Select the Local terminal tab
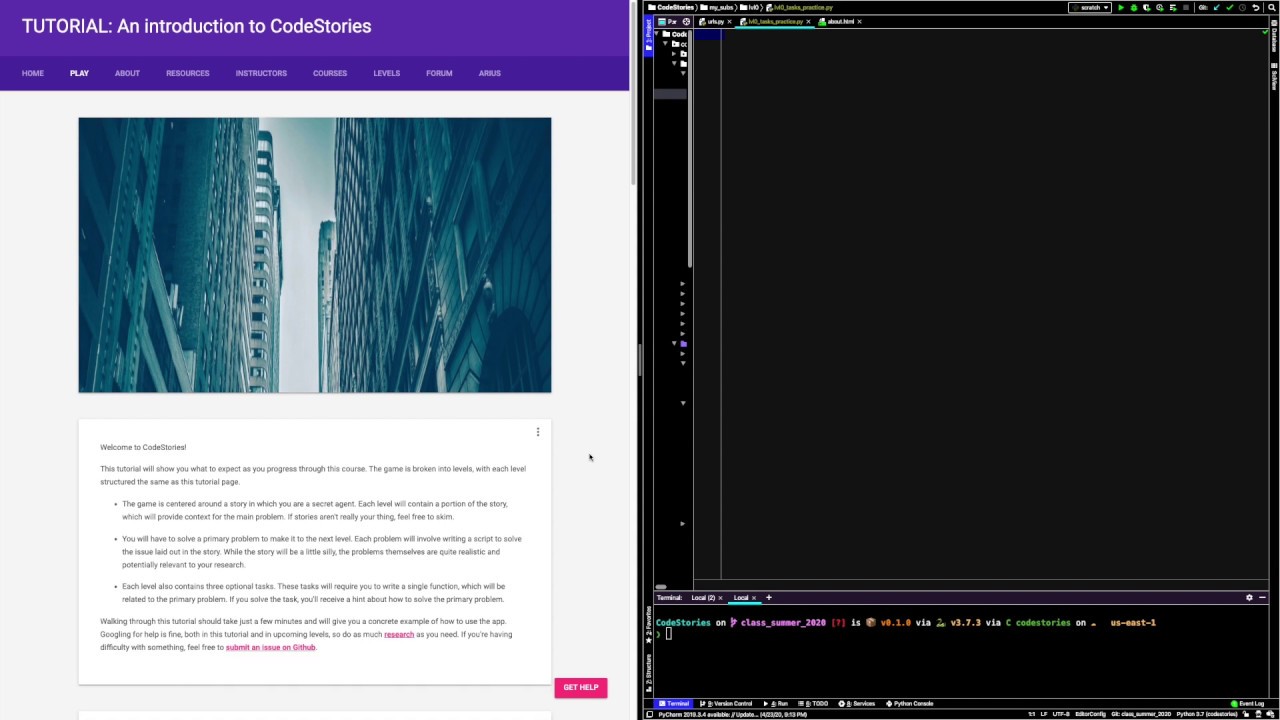The image size is (1280, 720). coord(741,597)
